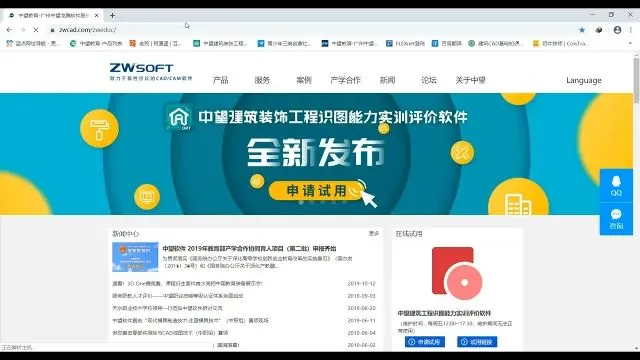Screen dimensions: 640x360
Task: Open the 服务 menu
Action: point(262,80)
